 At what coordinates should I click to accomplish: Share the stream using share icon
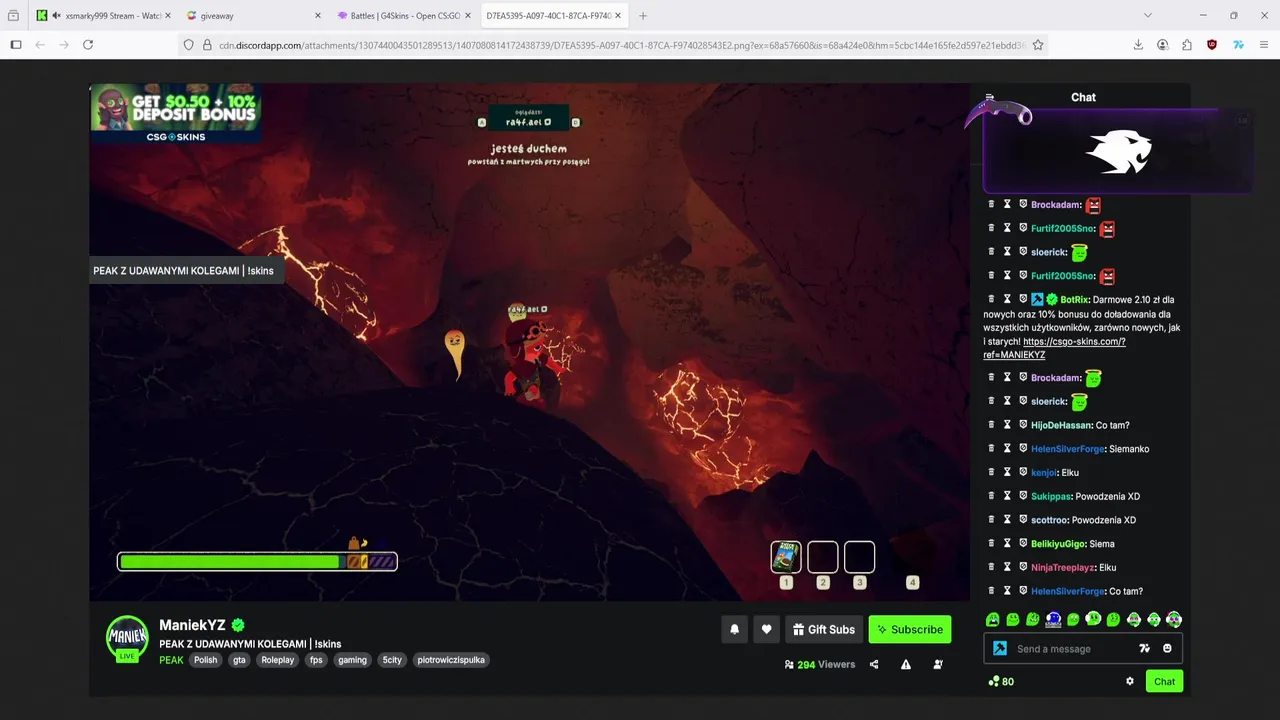pos(874,664)
